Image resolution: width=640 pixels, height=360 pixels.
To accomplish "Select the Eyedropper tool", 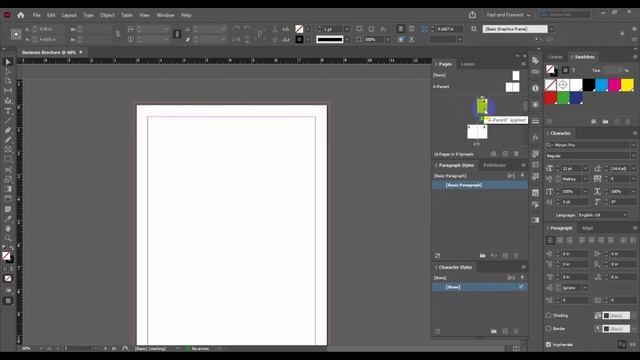I will 8,219.
